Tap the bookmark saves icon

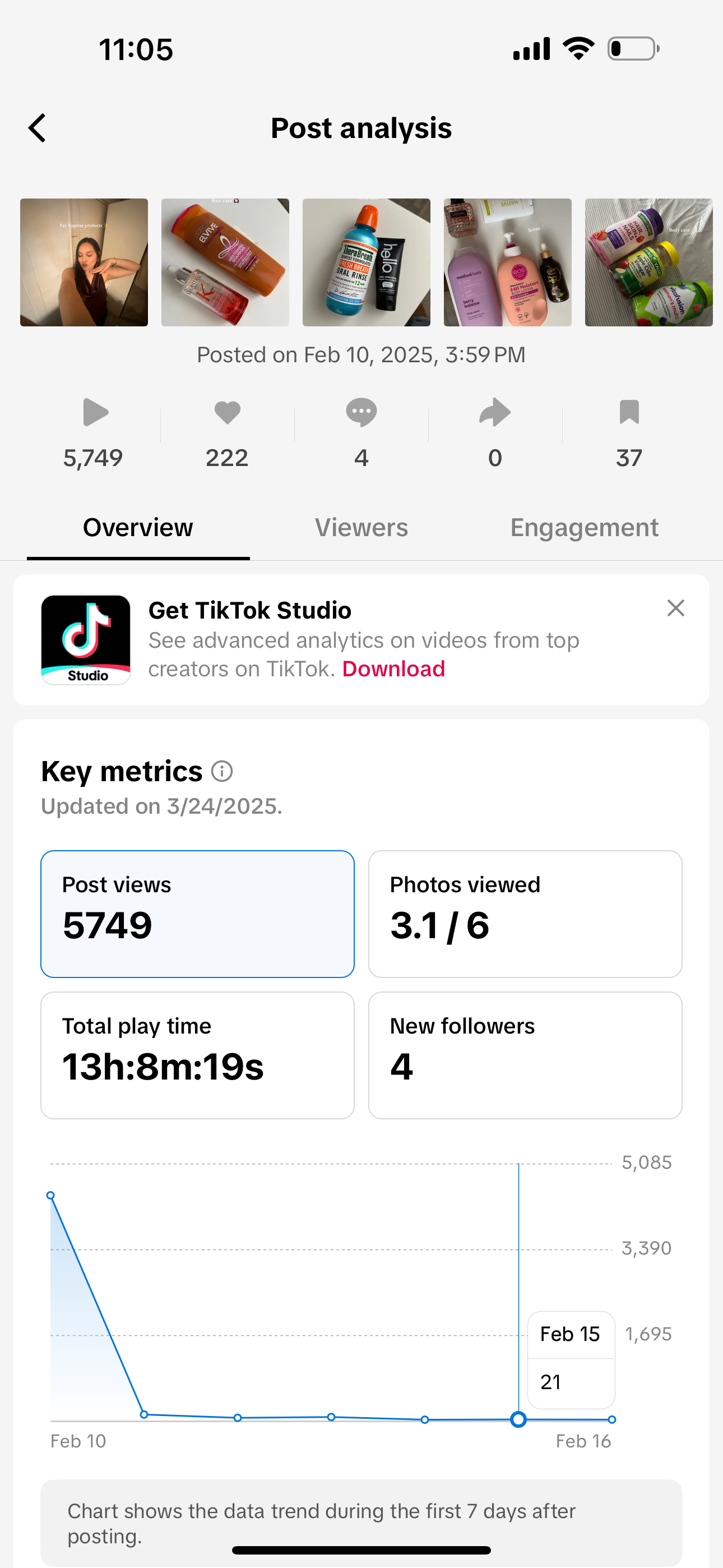tap(629, 412)
